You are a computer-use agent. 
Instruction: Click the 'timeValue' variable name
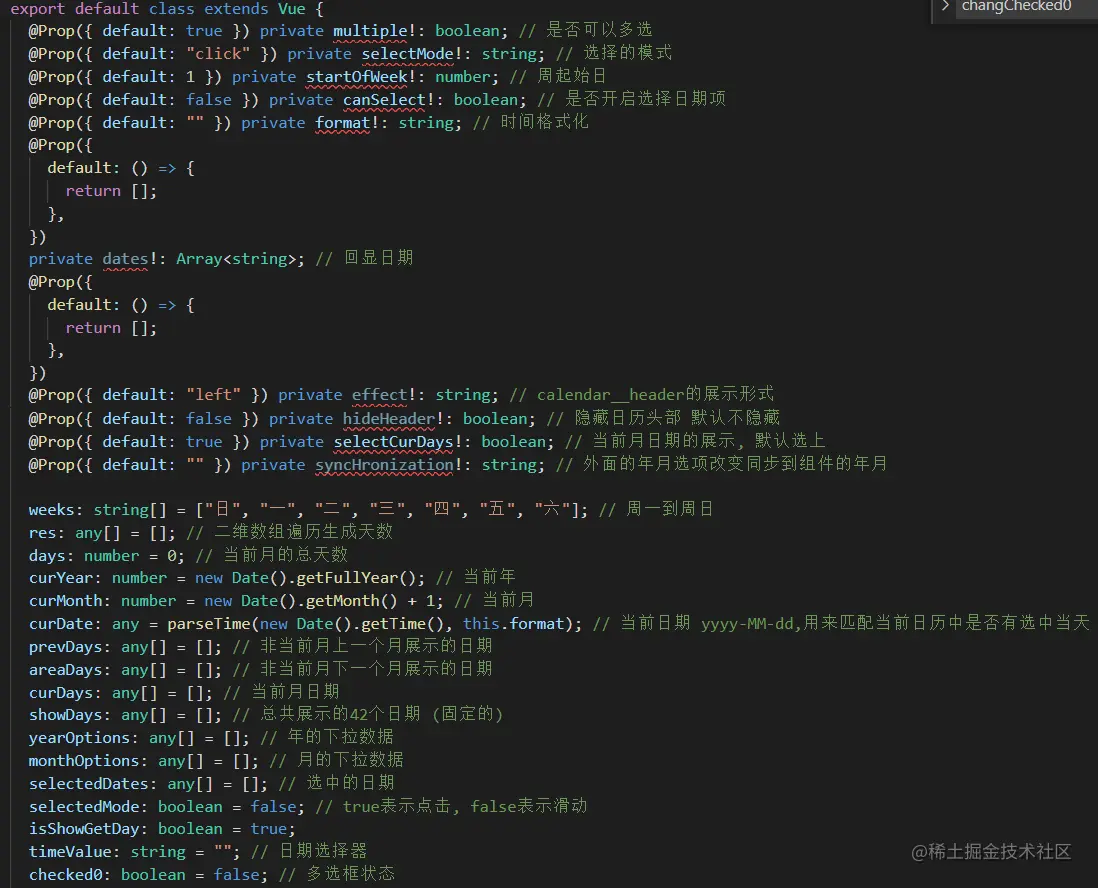(x=70, y=852)
